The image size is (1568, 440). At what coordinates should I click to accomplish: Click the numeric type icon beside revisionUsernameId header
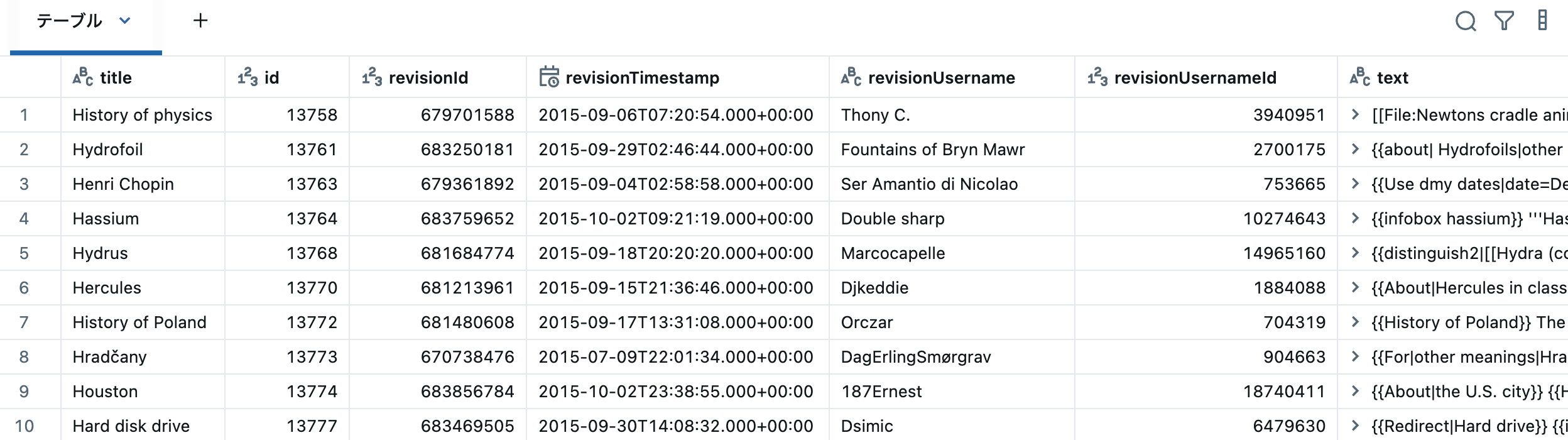tap(1097, 77)
